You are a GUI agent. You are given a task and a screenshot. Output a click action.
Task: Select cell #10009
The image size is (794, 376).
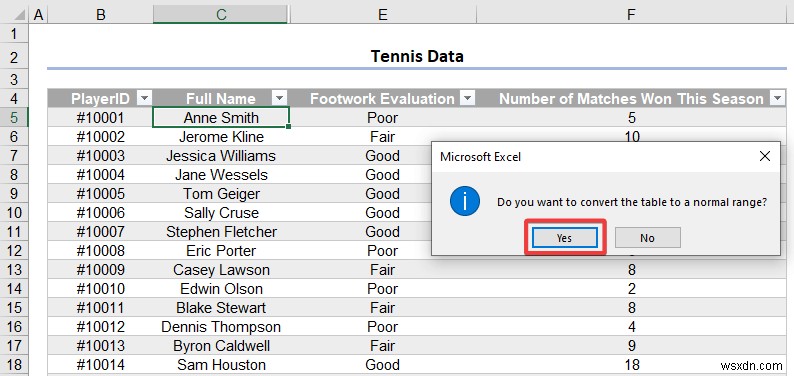(x=100, y=270)
